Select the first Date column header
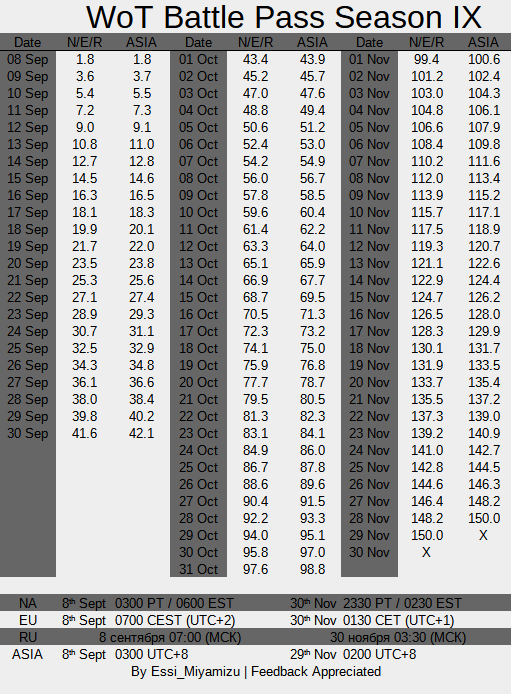Viewport: 511px width, 694px height. coord(27,42)
